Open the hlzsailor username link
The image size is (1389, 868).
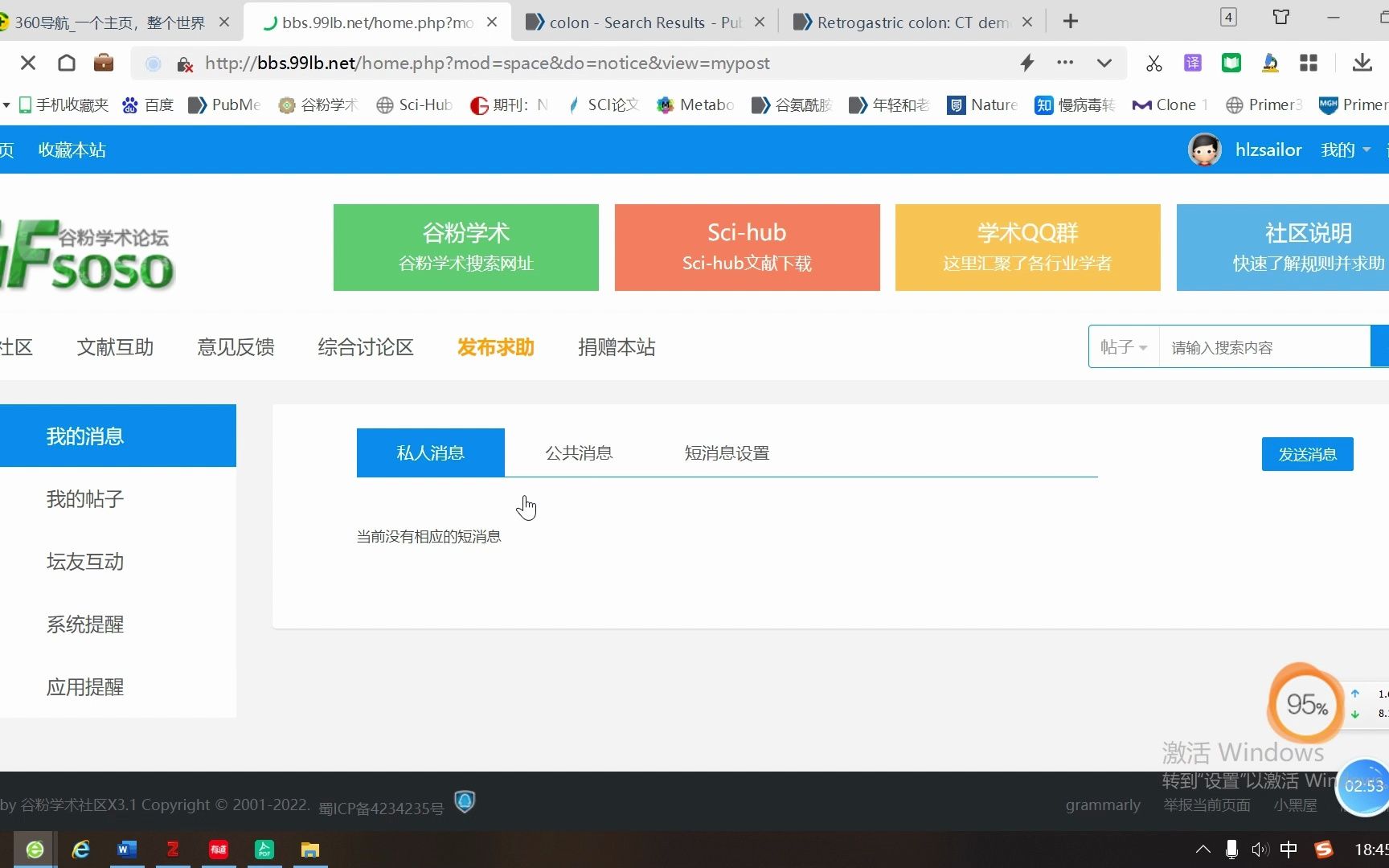tap(1268, 149)
